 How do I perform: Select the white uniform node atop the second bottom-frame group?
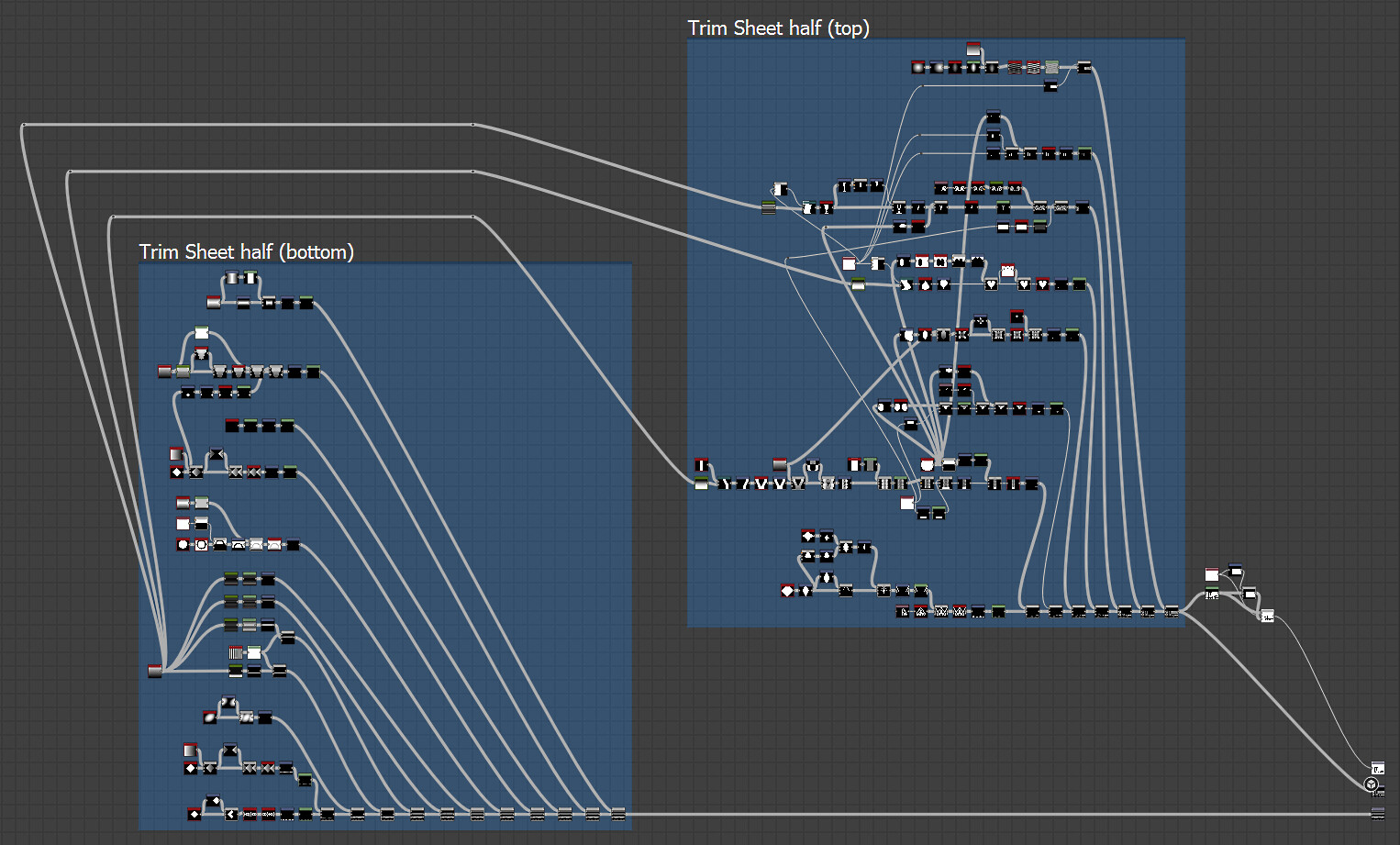point(202,333)
